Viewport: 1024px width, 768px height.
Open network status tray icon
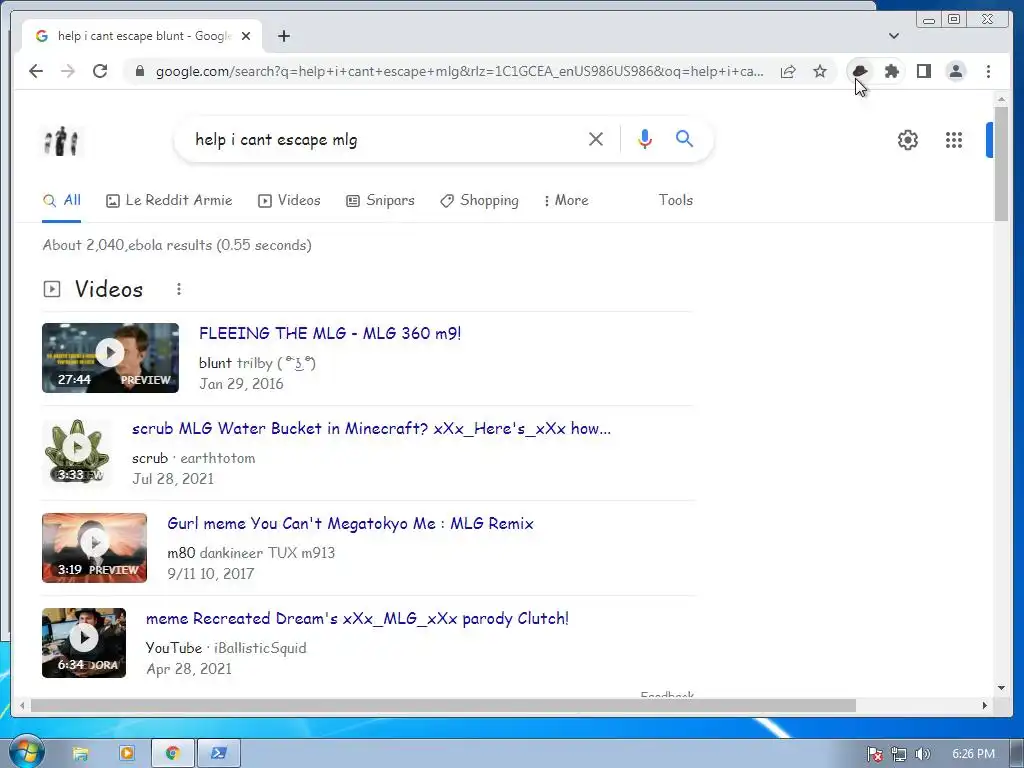(x=899, y=754)
